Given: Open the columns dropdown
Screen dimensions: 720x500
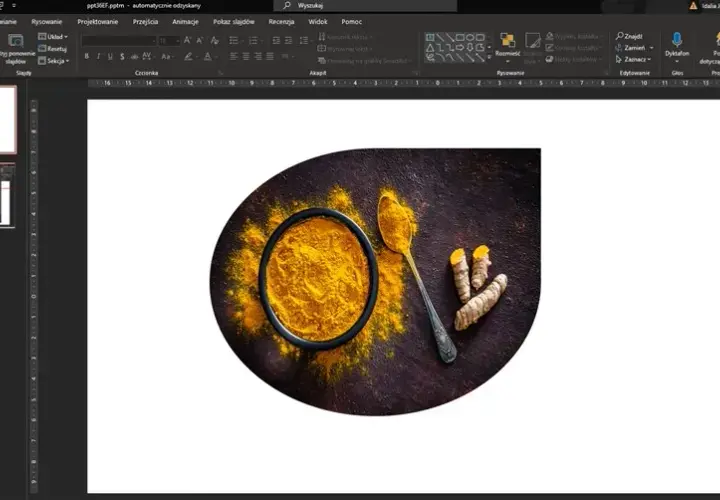Looking at the screenshot, I should pos(286,56).
